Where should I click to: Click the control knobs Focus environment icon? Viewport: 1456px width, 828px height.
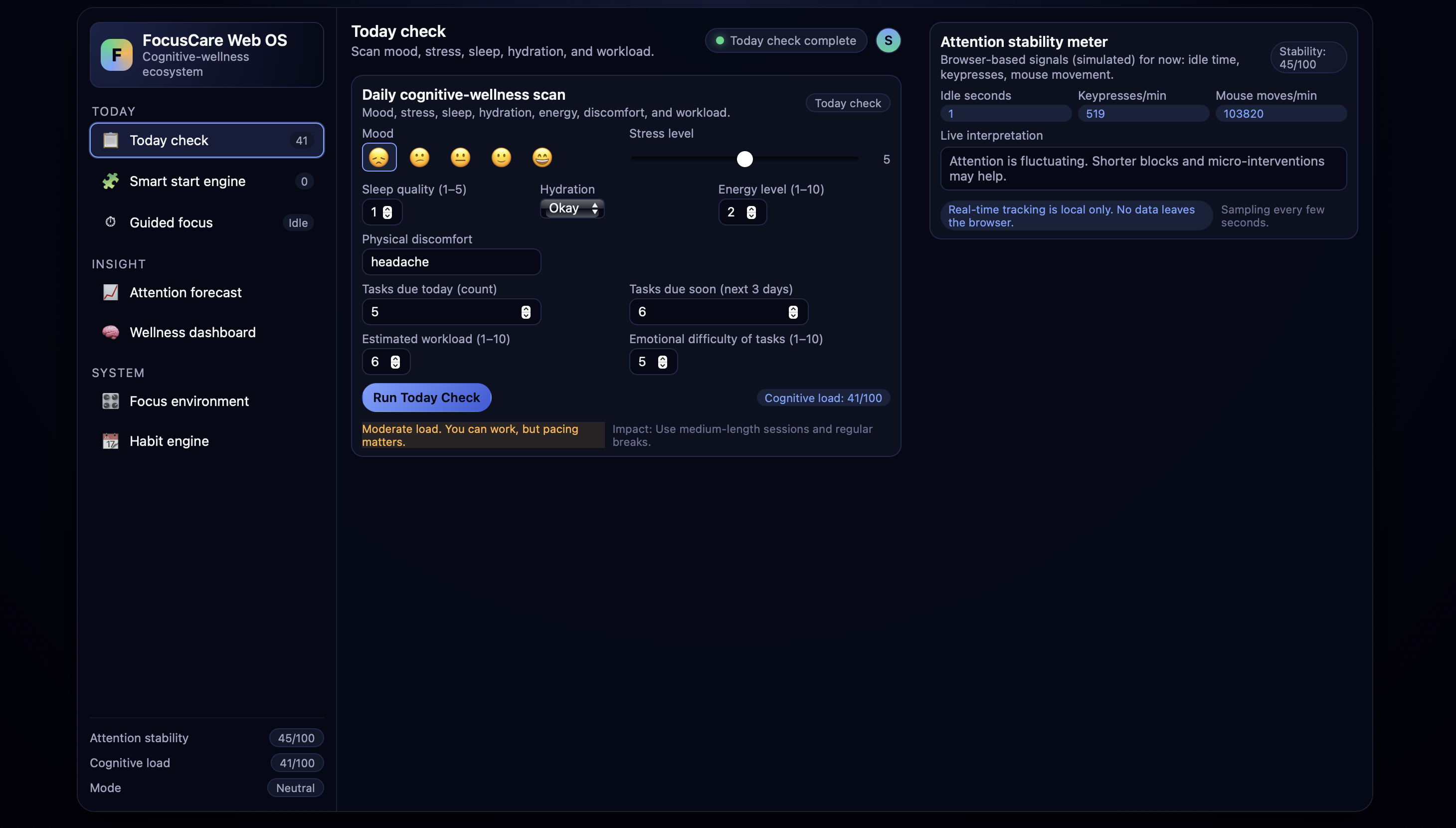pyautogui.click(x=110, y=401)
